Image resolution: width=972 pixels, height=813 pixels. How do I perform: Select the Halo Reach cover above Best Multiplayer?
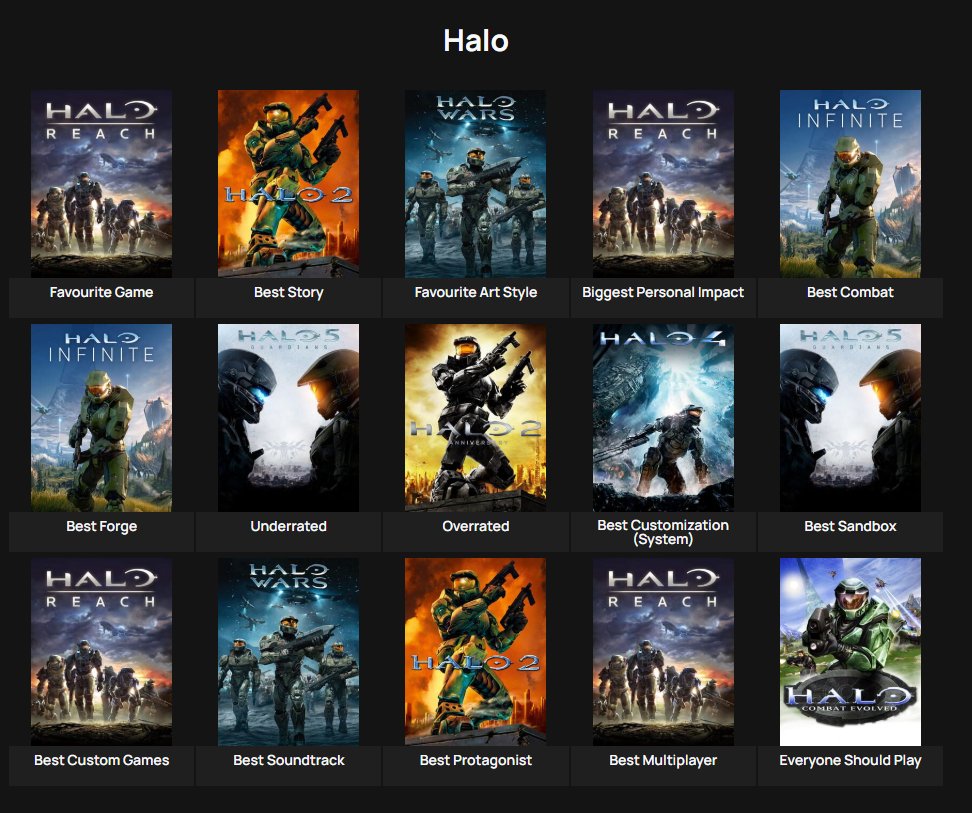coord(663,652)
